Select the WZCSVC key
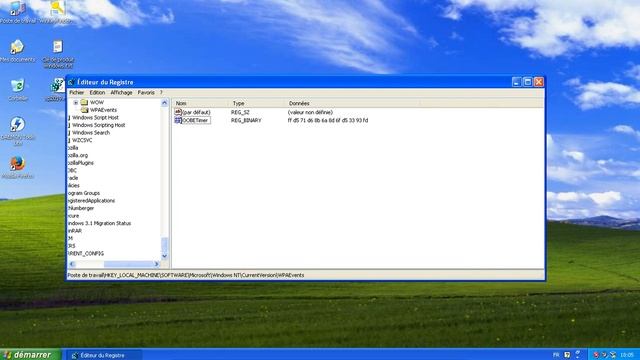The width and height of the screenshot is (640, 360). (x=82, y=140)
